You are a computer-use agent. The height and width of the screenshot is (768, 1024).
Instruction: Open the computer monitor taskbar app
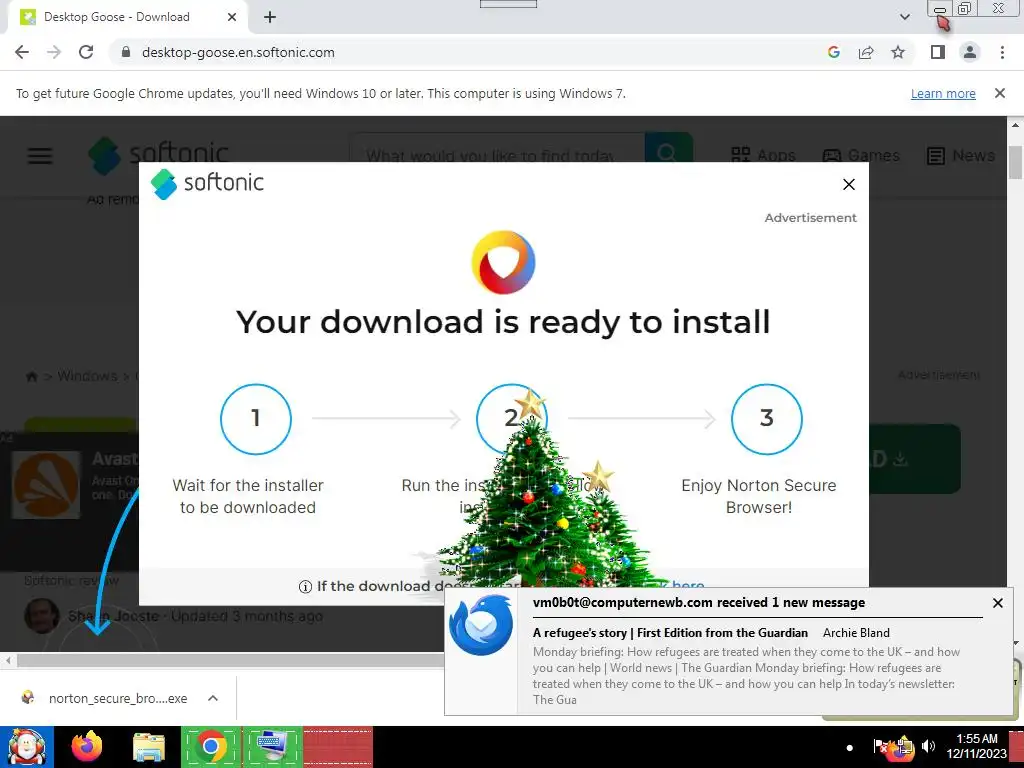point(272,746)
